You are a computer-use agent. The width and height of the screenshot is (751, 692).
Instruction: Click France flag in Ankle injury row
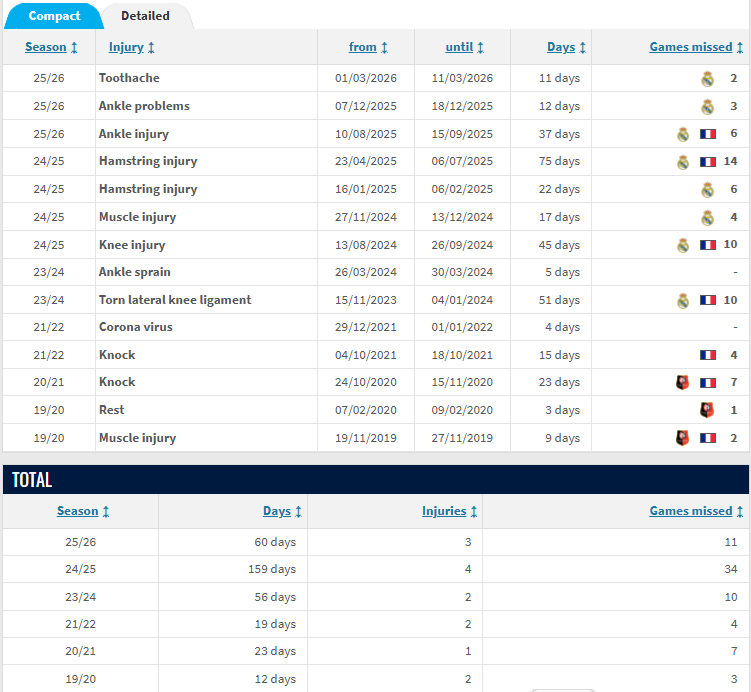708,134
